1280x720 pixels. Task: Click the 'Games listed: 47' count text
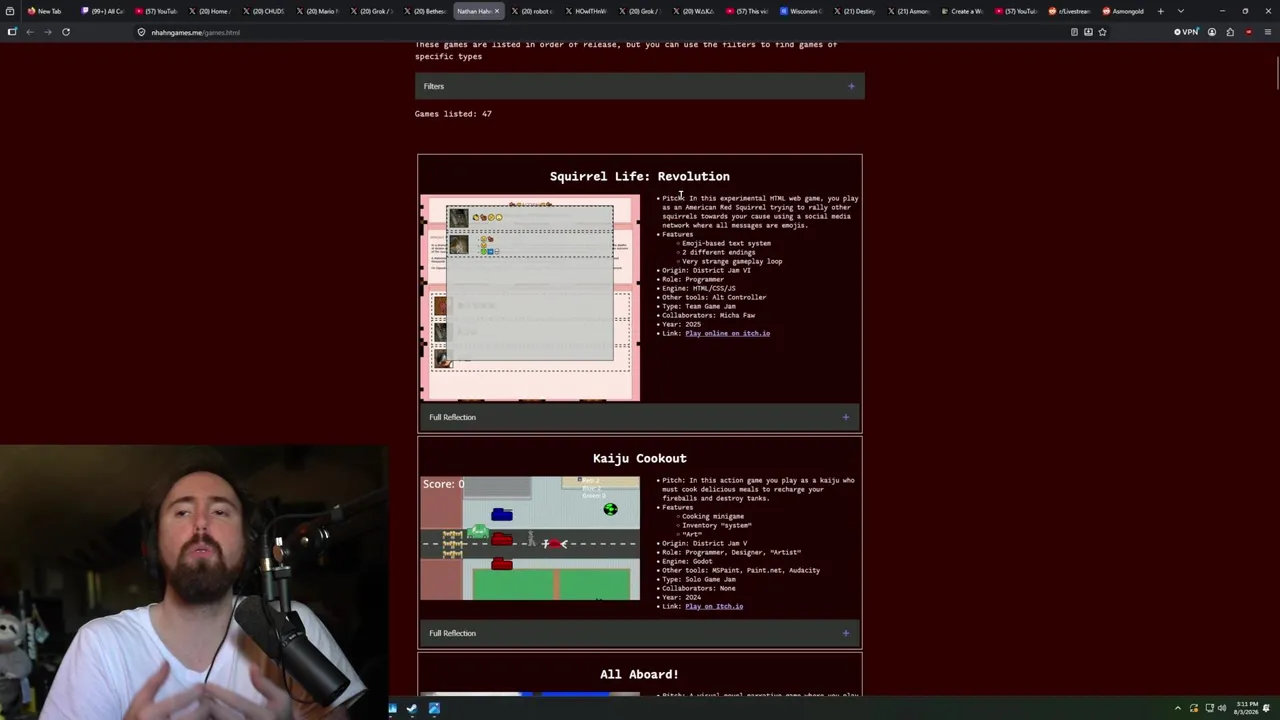point(453,114)
